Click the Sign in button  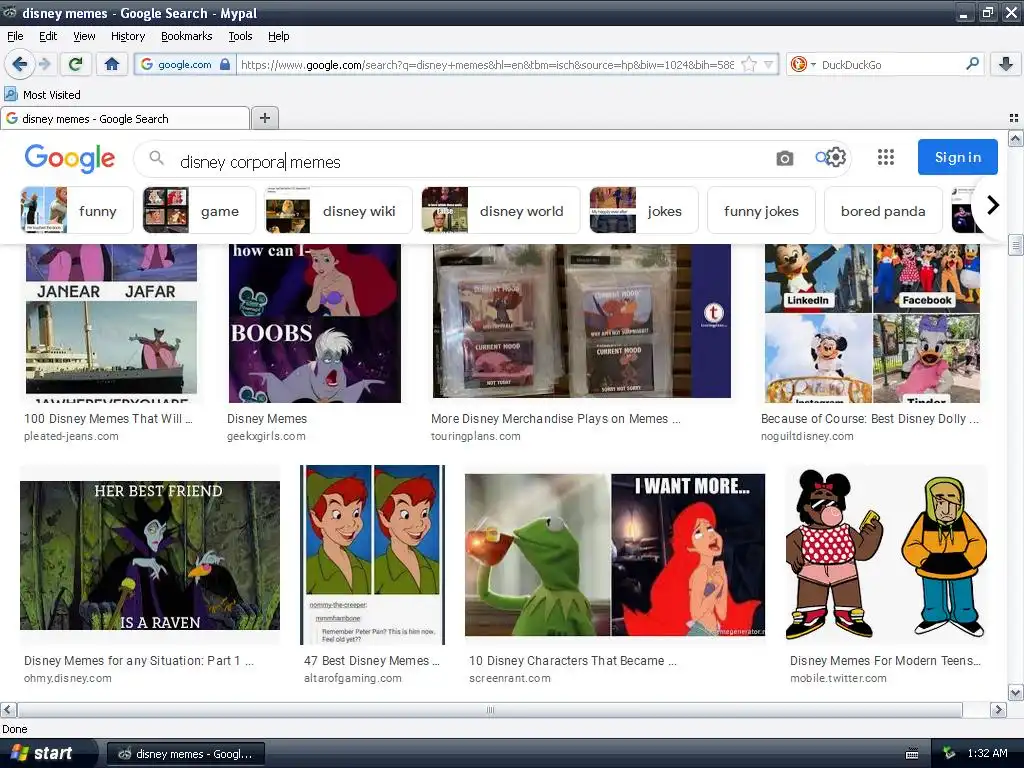pos(957,157)
